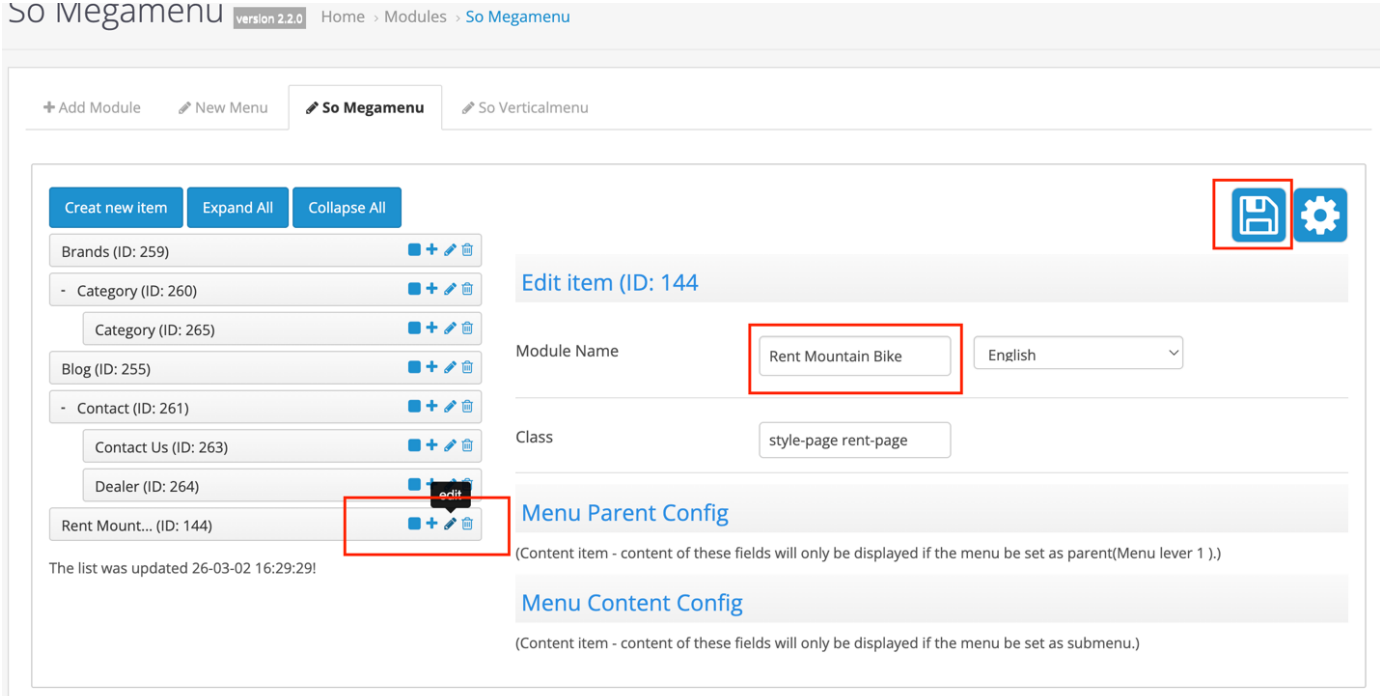Open the gear settings icon
The image size is (1380, 696).
pyautogui.click(x=1320, y=215)
